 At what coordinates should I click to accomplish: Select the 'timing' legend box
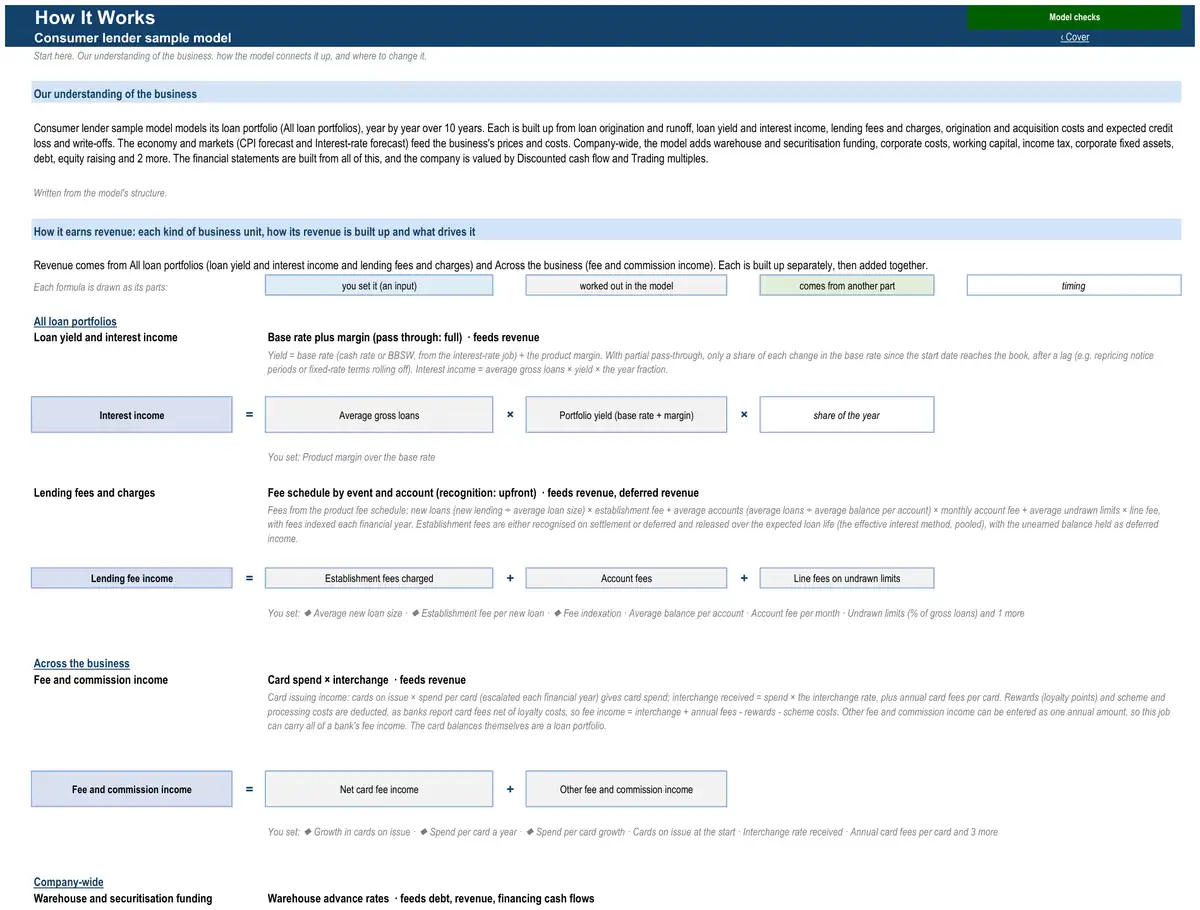(x=1074, y=286)
